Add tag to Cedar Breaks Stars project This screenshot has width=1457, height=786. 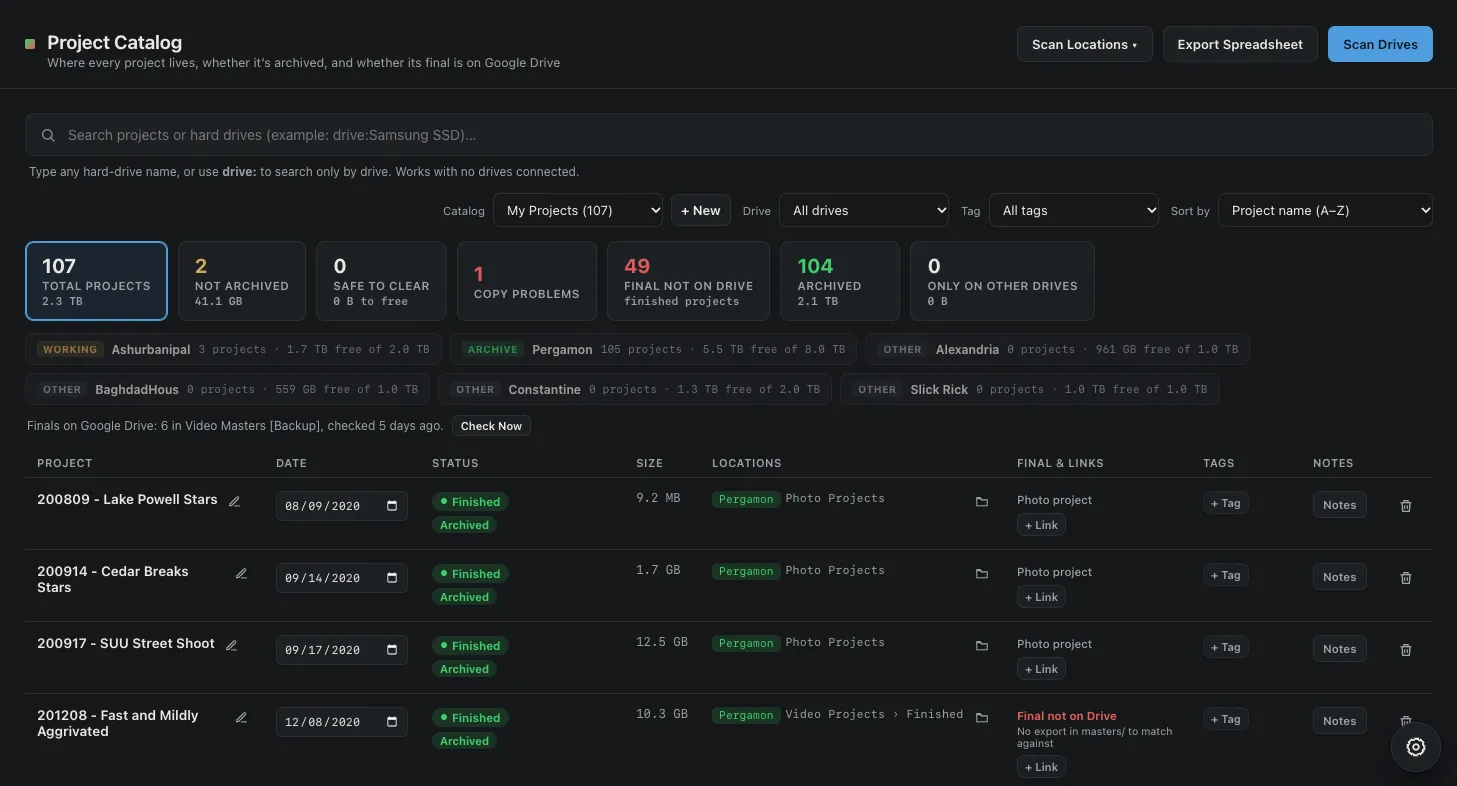(1225, 575)
